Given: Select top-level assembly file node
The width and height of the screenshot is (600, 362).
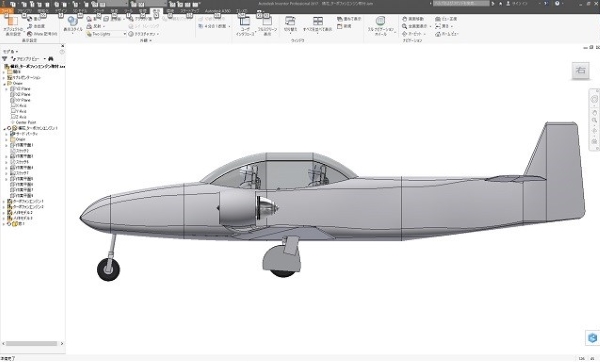Looking at the screenshot, I should [34, 66].
